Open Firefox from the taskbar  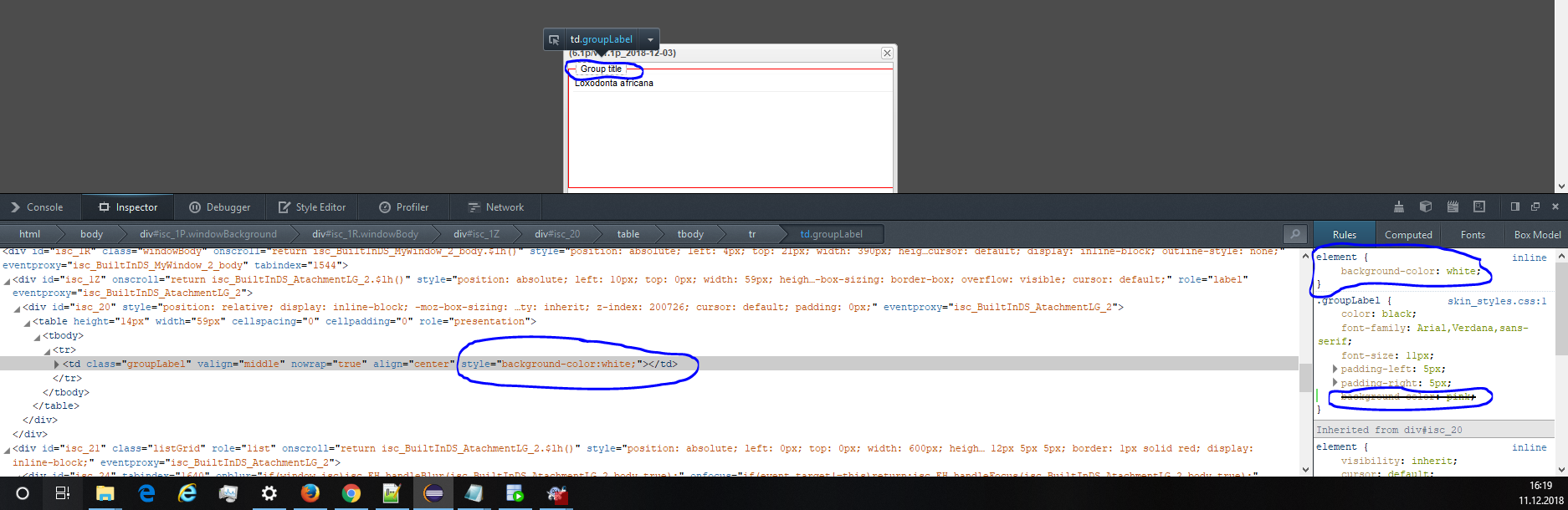click(x=310, y=493)
